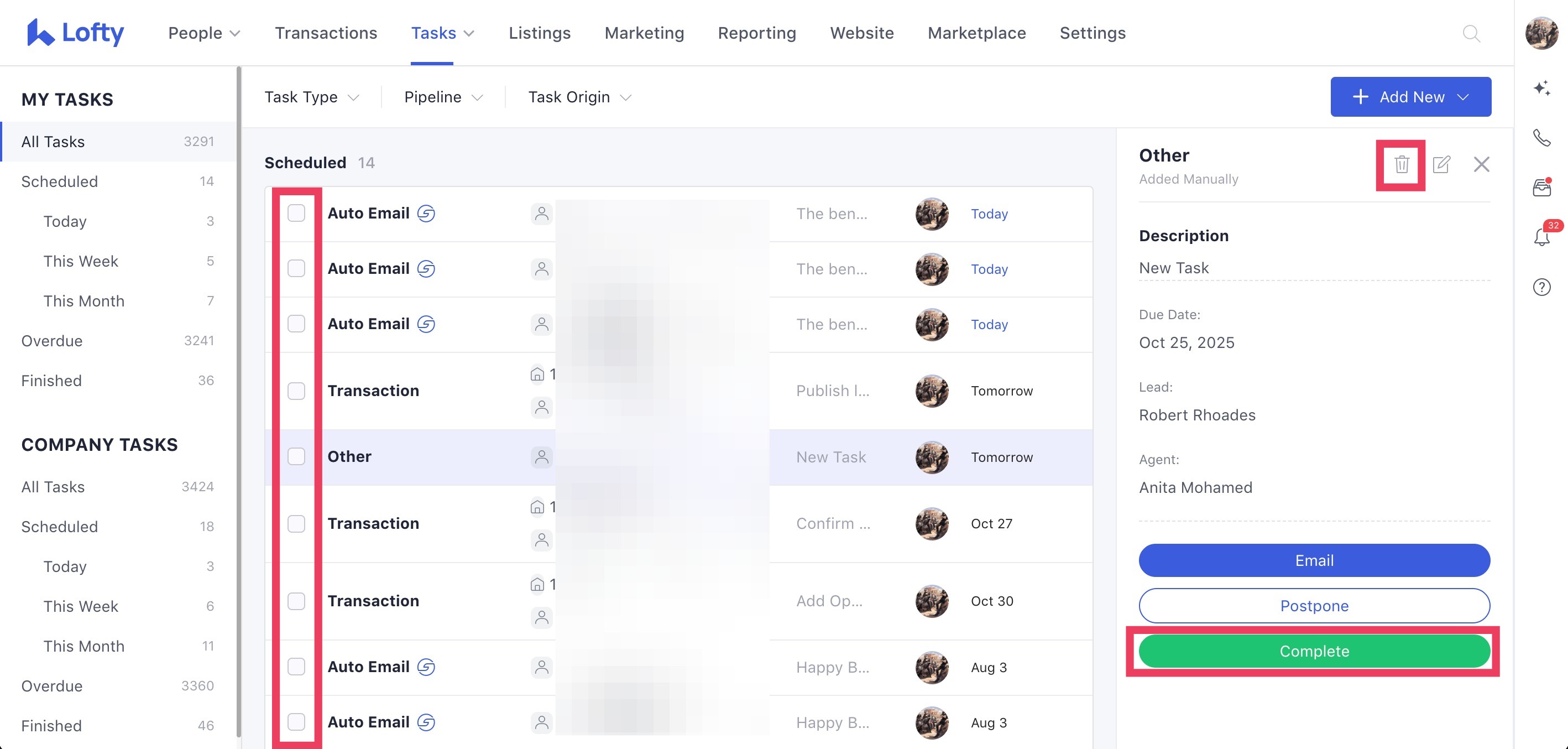Click the Postpone button

click(1314, 606)
